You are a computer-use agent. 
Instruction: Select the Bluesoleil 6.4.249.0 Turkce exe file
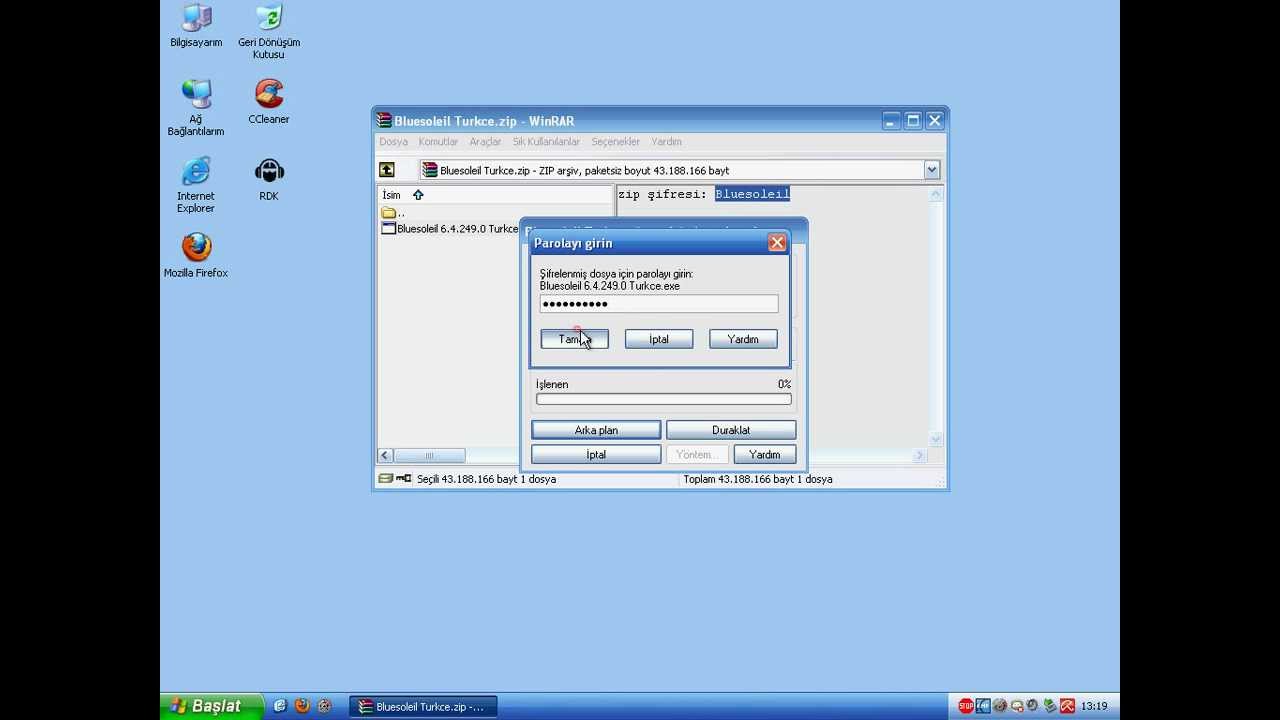point(450,229)
